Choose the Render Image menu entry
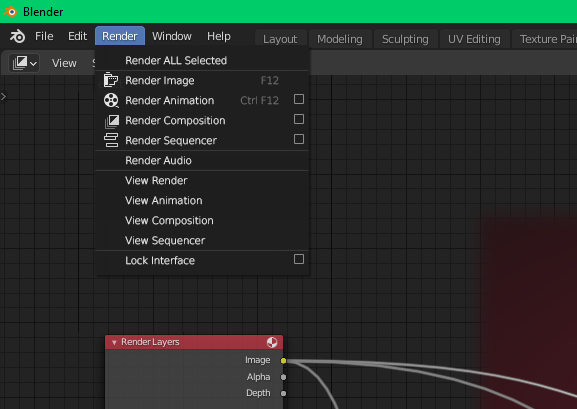The height and width of the screenshot is (409, 577). point(202,80)
